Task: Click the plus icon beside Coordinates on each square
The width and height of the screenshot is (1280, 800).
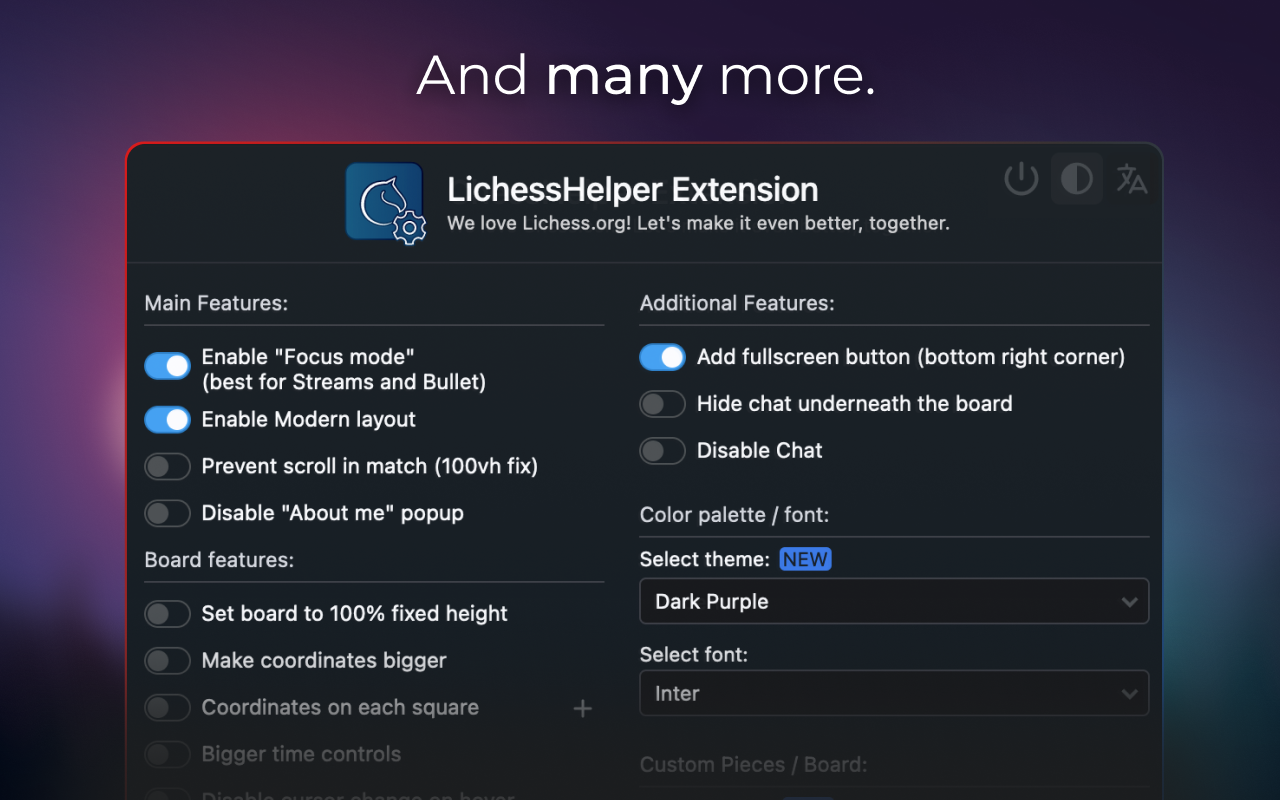Action: click(x=582, y=708)
